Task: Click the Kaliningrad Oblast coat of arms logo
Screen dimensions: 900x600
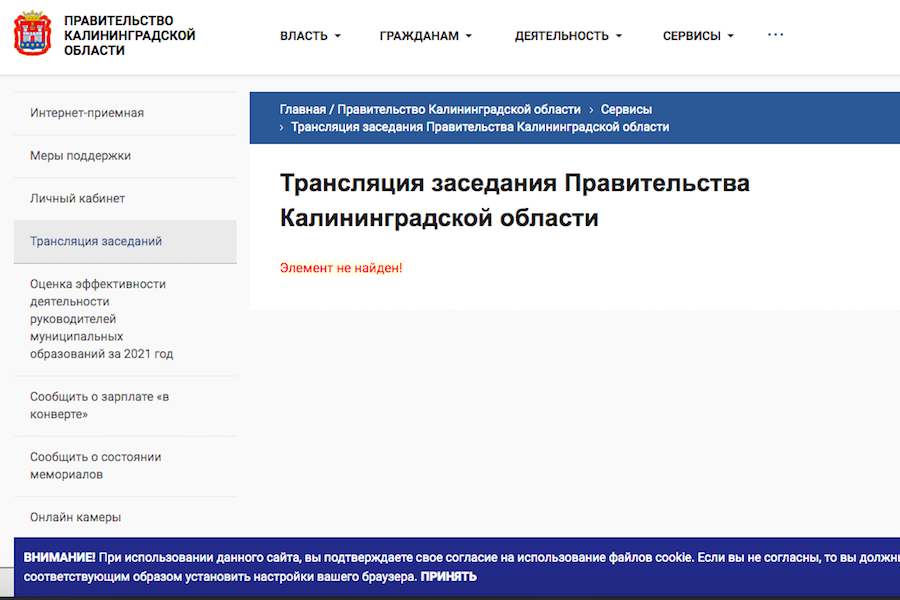Action: coord(33,33)
